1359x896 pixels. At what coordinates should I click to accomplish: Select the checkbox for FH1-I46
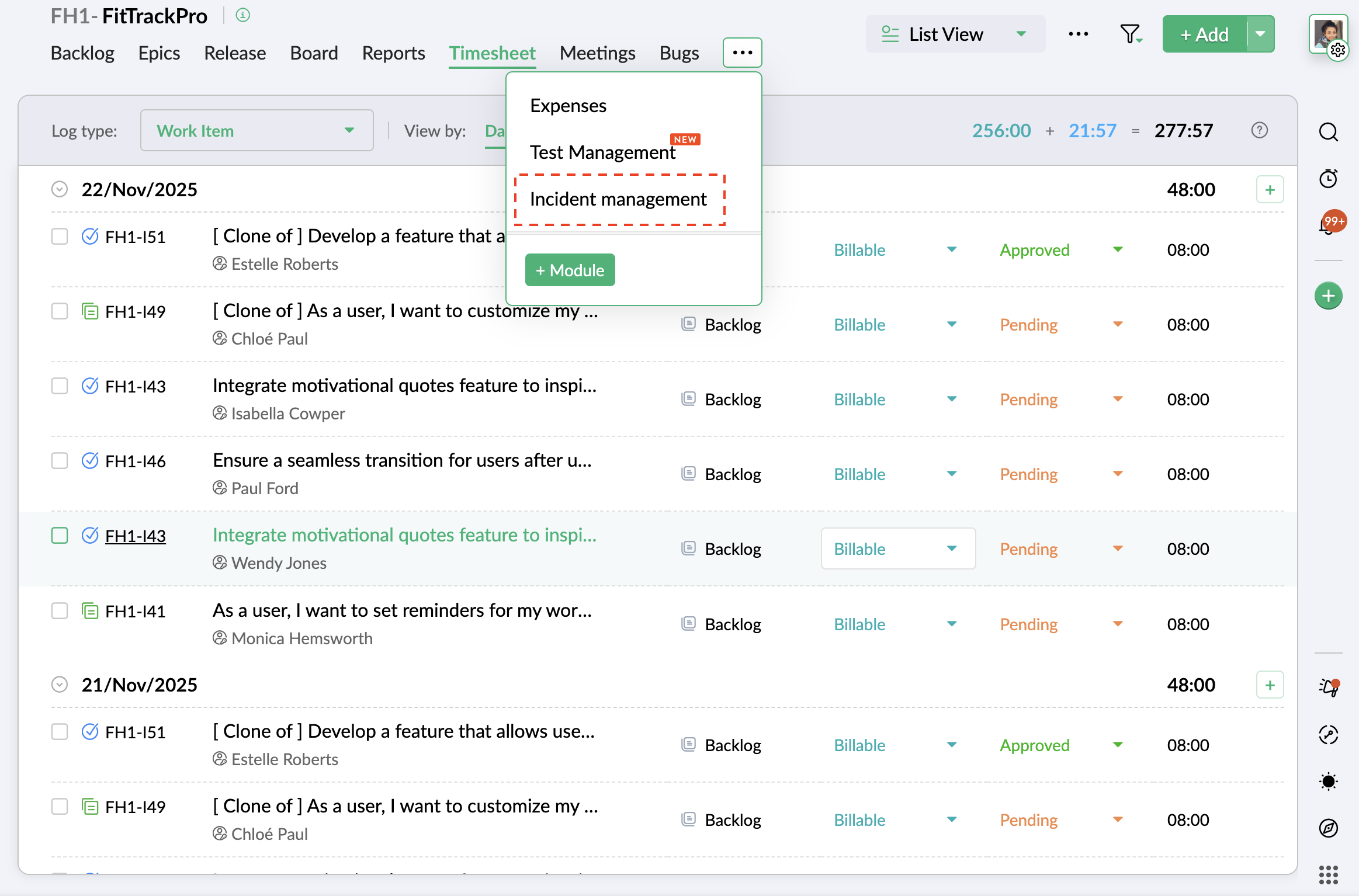[x=60, y=461]
